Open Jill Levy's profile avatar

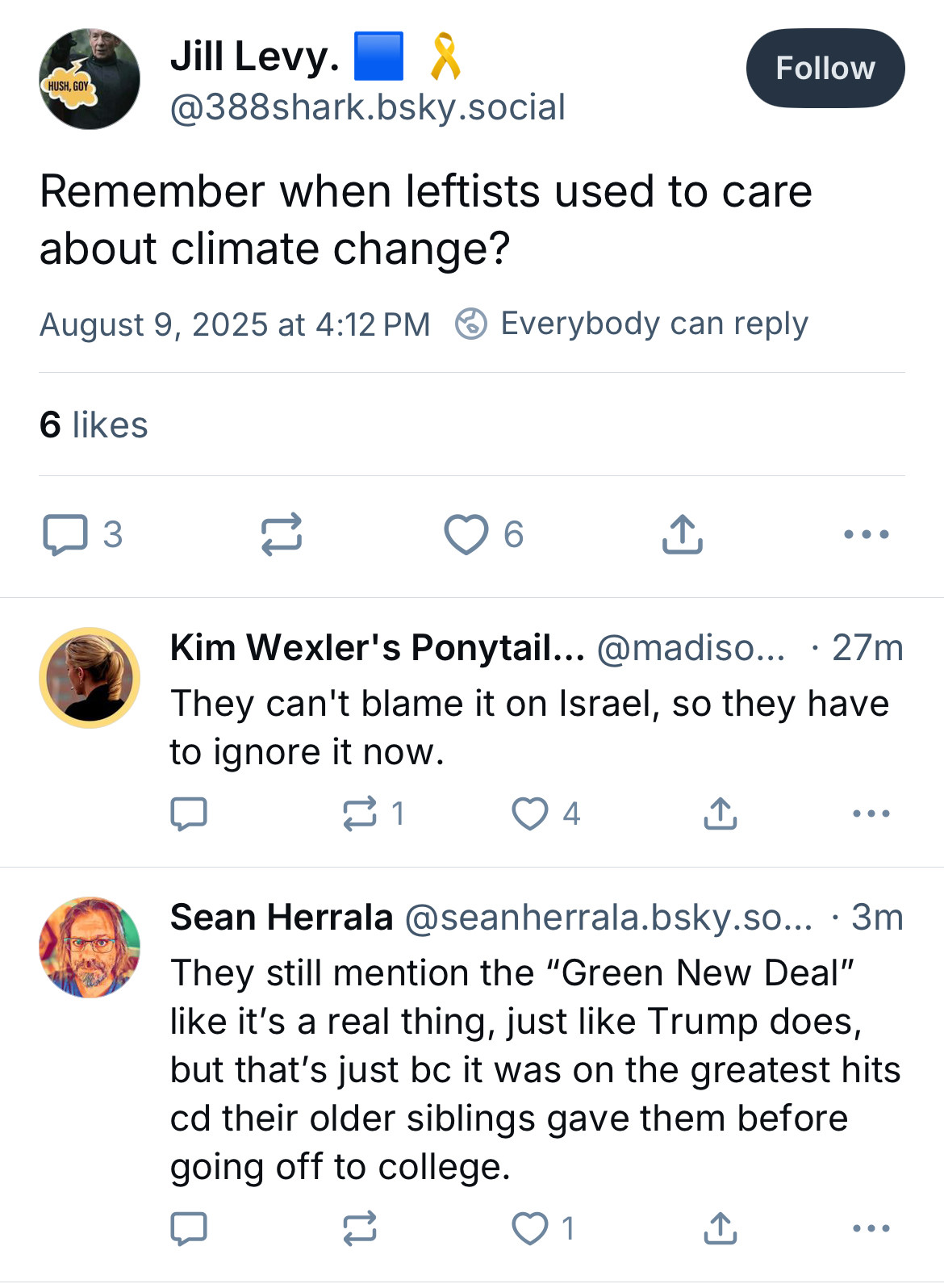90,79
